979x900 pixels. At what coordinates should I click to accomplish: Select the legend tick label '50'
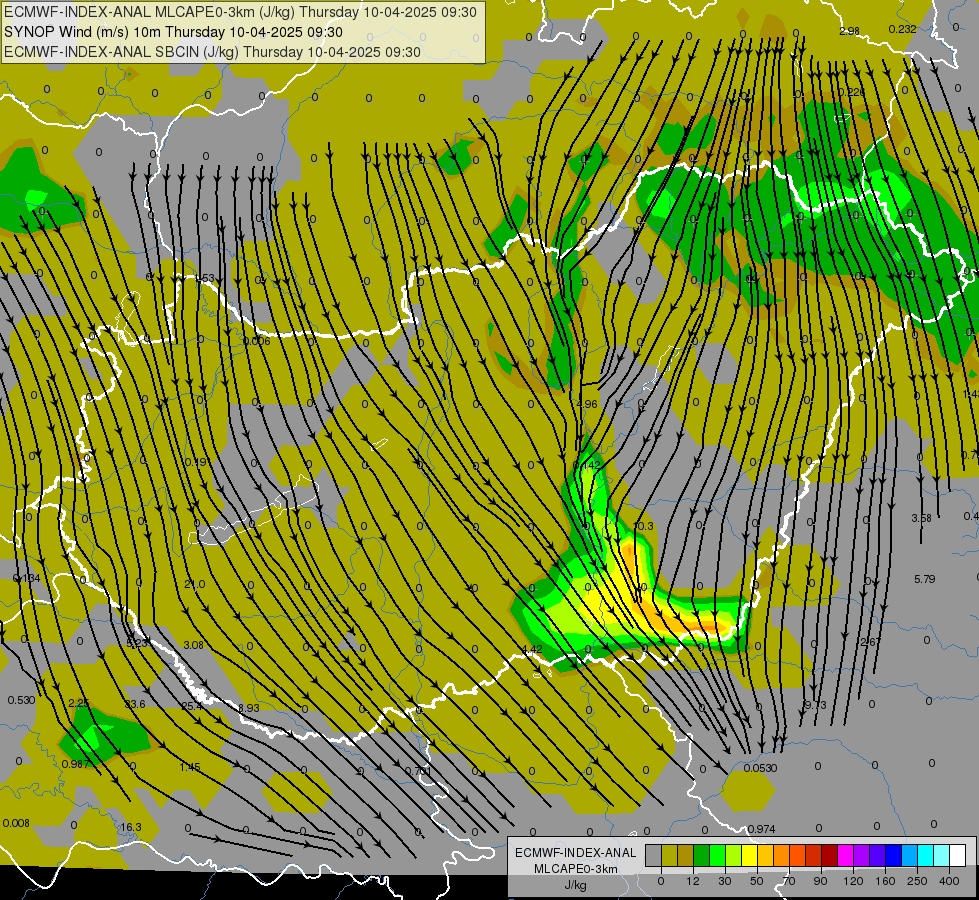757,881
